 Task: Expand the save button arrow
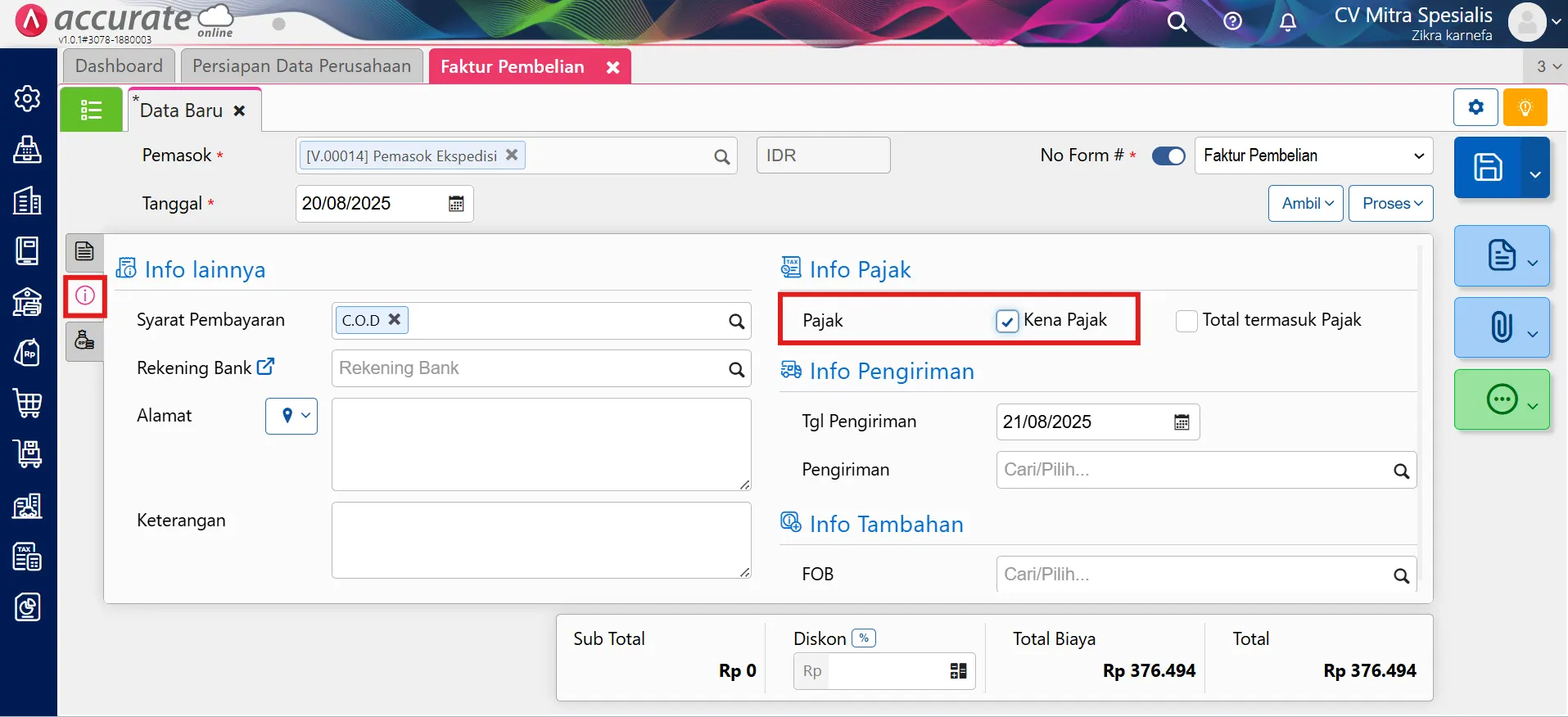point(1535,167)
